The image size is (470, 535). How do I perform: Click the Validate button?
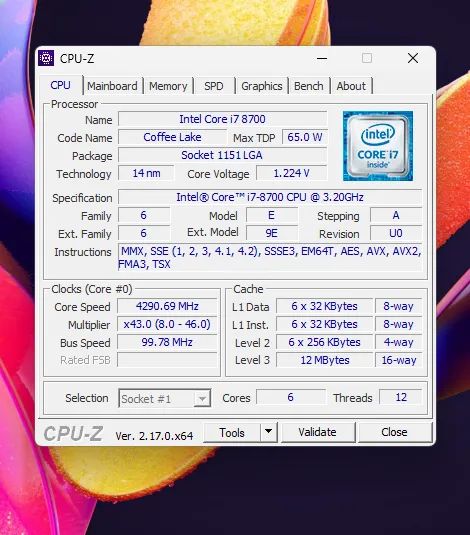[x=317, y=432]
